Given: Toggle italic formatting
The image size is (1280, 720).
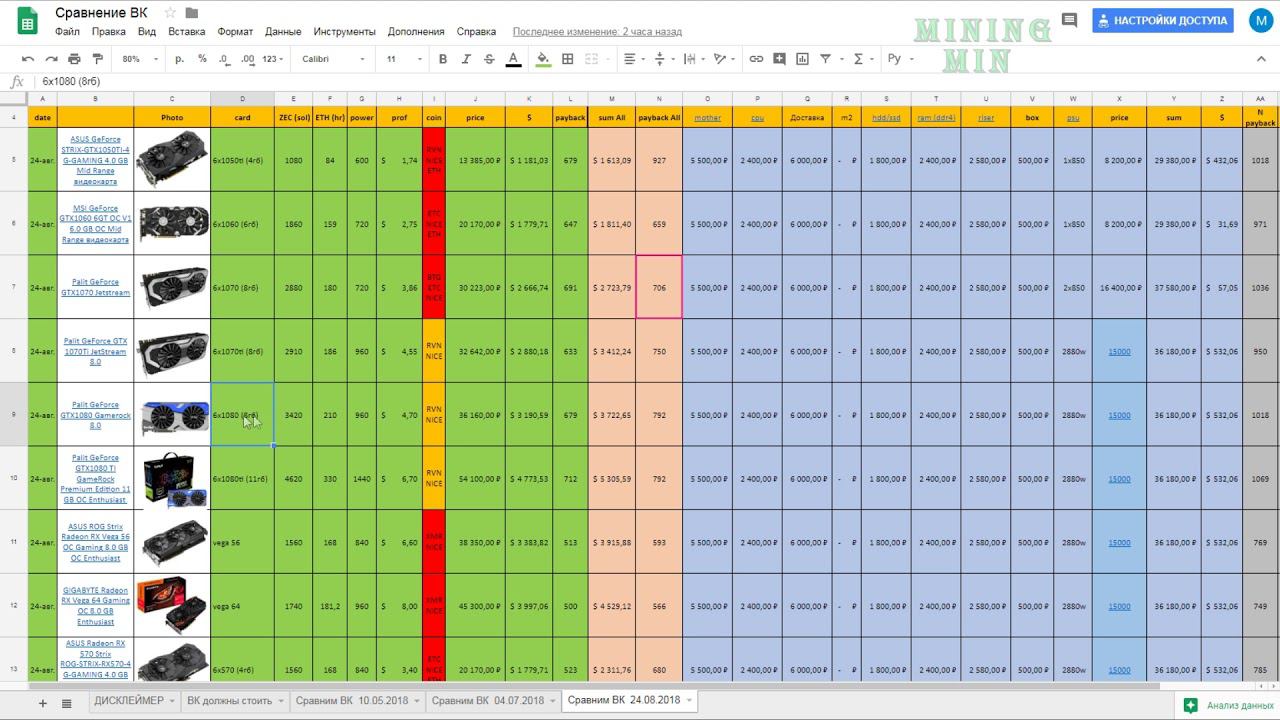Looking at the screenshot, I should coord(466,59).
